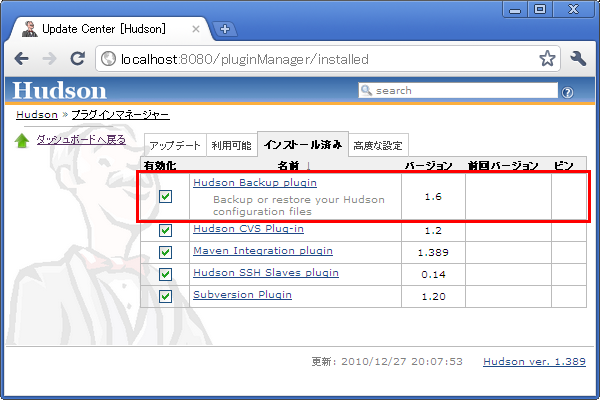Minimize the browser window
600x400 pixels.
(515, 9)
